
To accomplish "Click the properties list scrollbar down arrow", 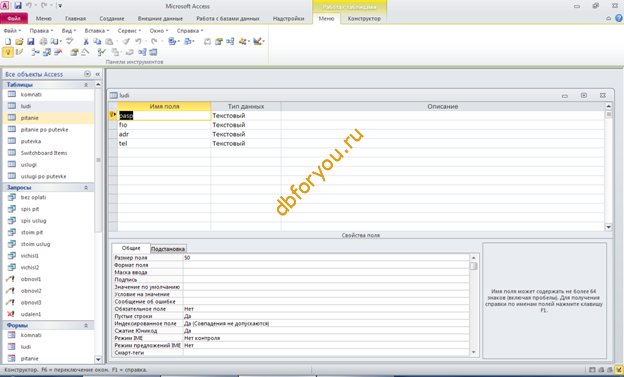I will pos(474,352).
